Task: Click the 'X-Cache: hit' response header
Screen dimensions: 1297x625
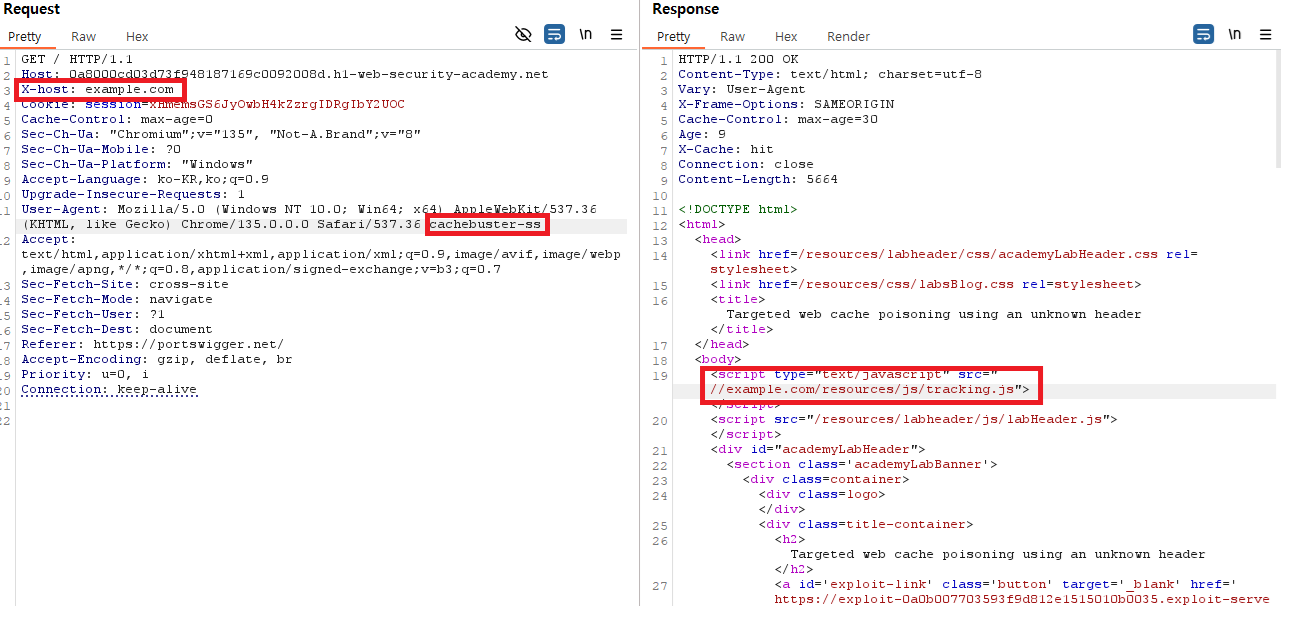Action: tap(726, 149)
